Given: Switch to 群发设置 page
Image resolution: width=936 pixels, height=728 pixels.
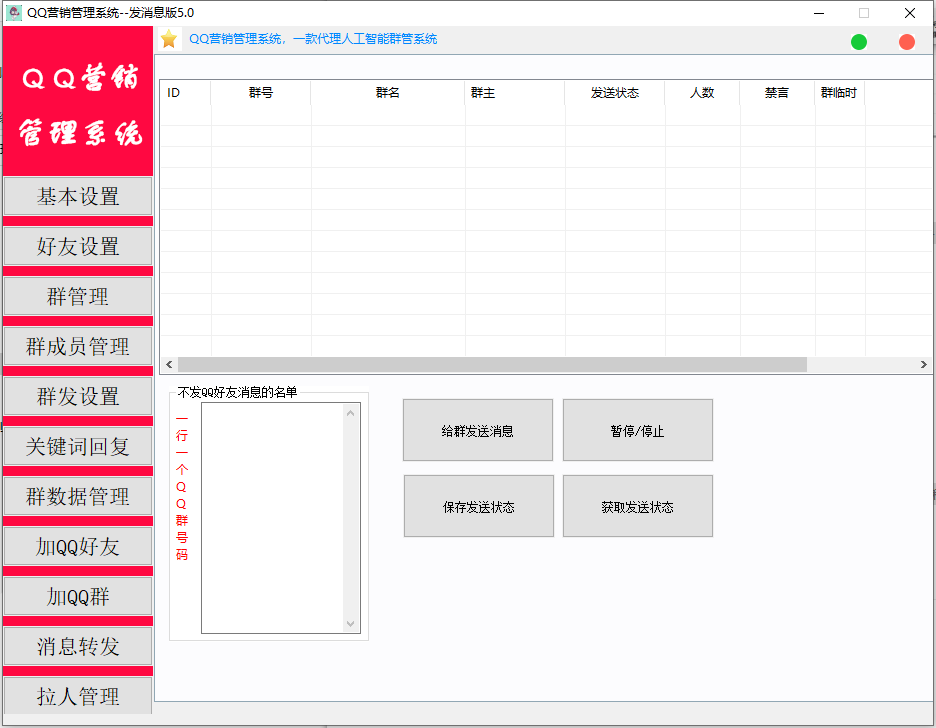Looking at the screenshot, I should pos(78,396).
